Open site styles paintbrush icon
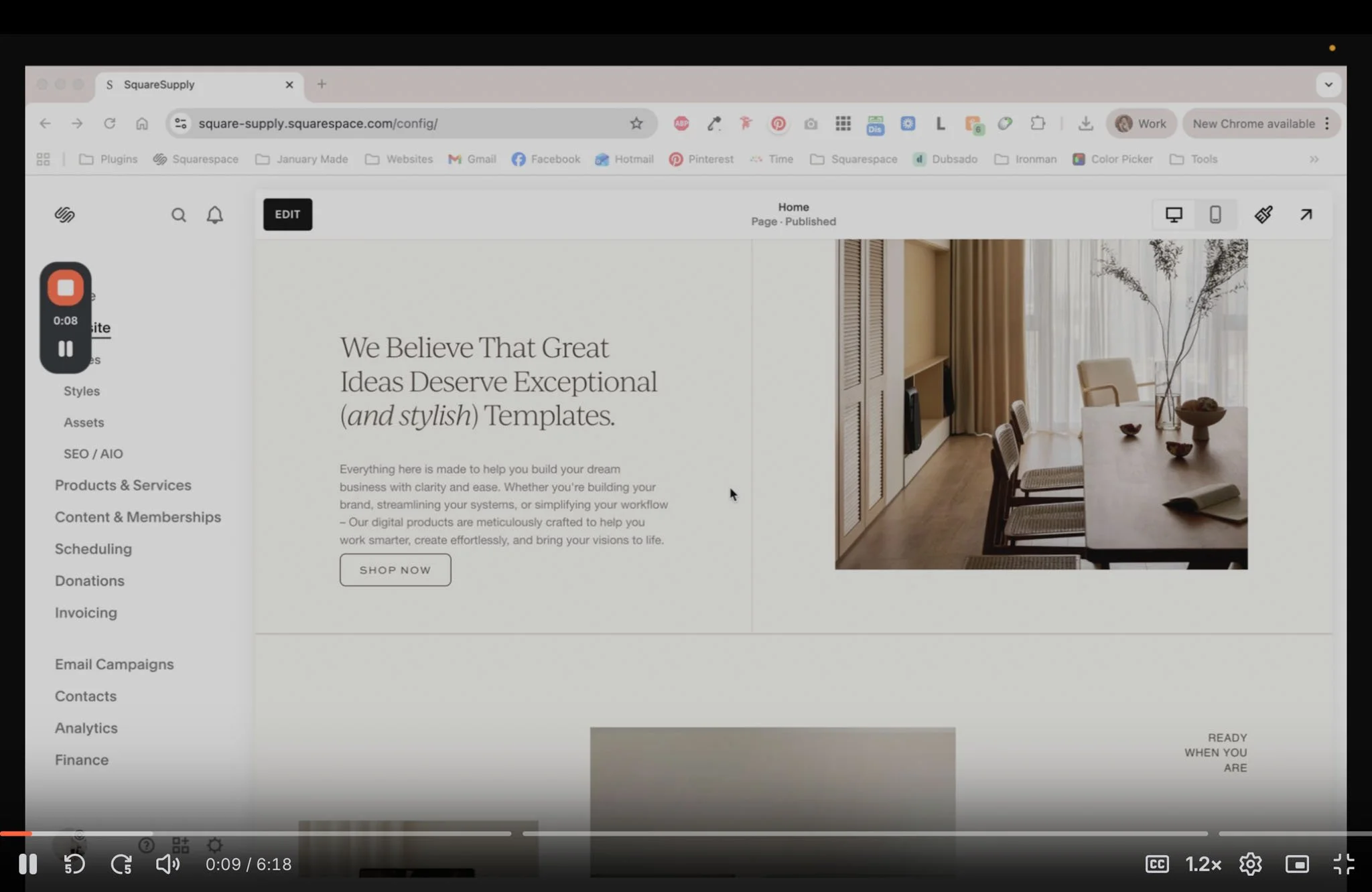This screenshot has height=892, width=1372. click(x=1263, y=214)
